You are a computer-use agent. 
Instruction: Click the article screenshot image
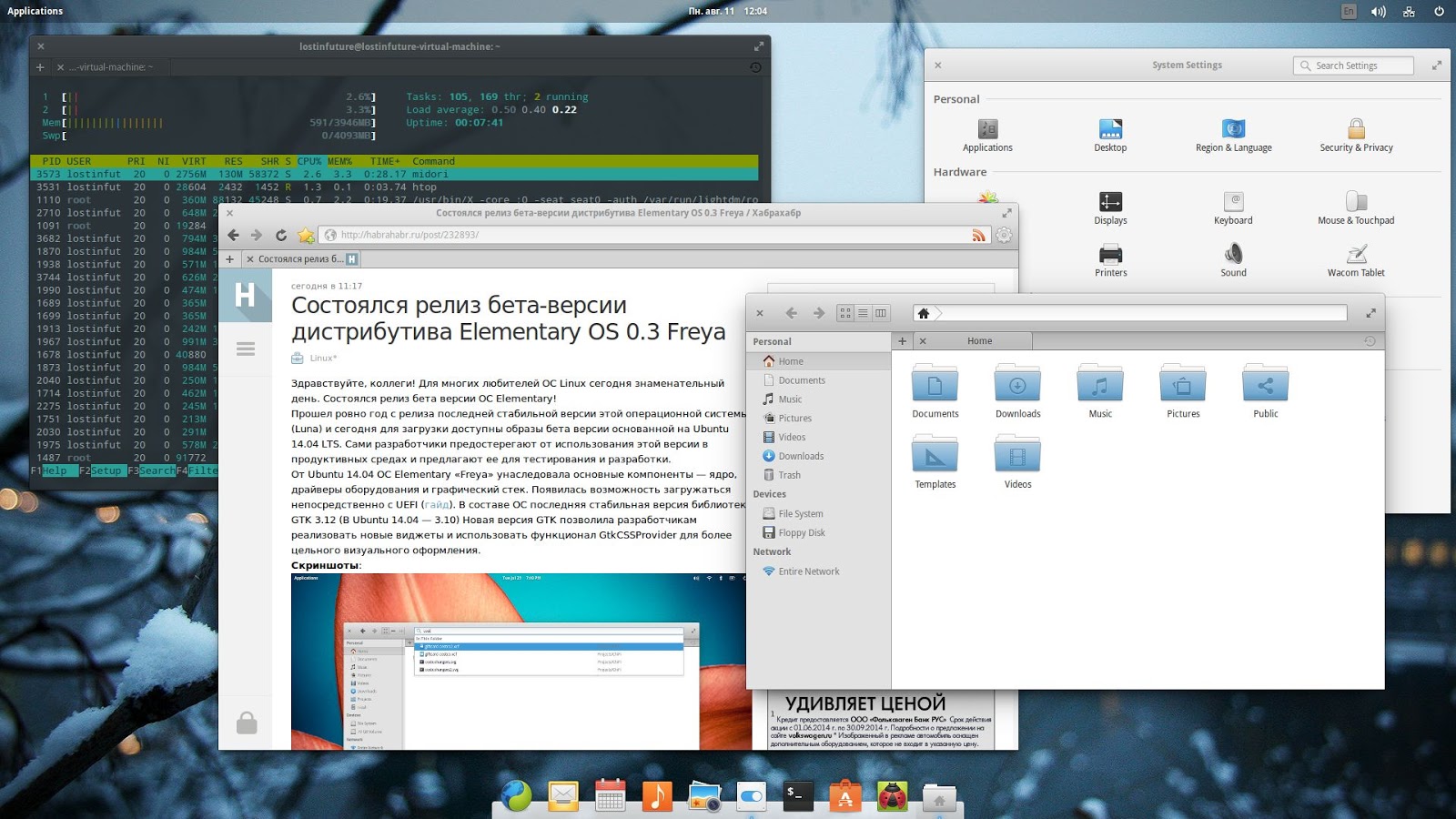pyautogui.click(x=519, y=662)
